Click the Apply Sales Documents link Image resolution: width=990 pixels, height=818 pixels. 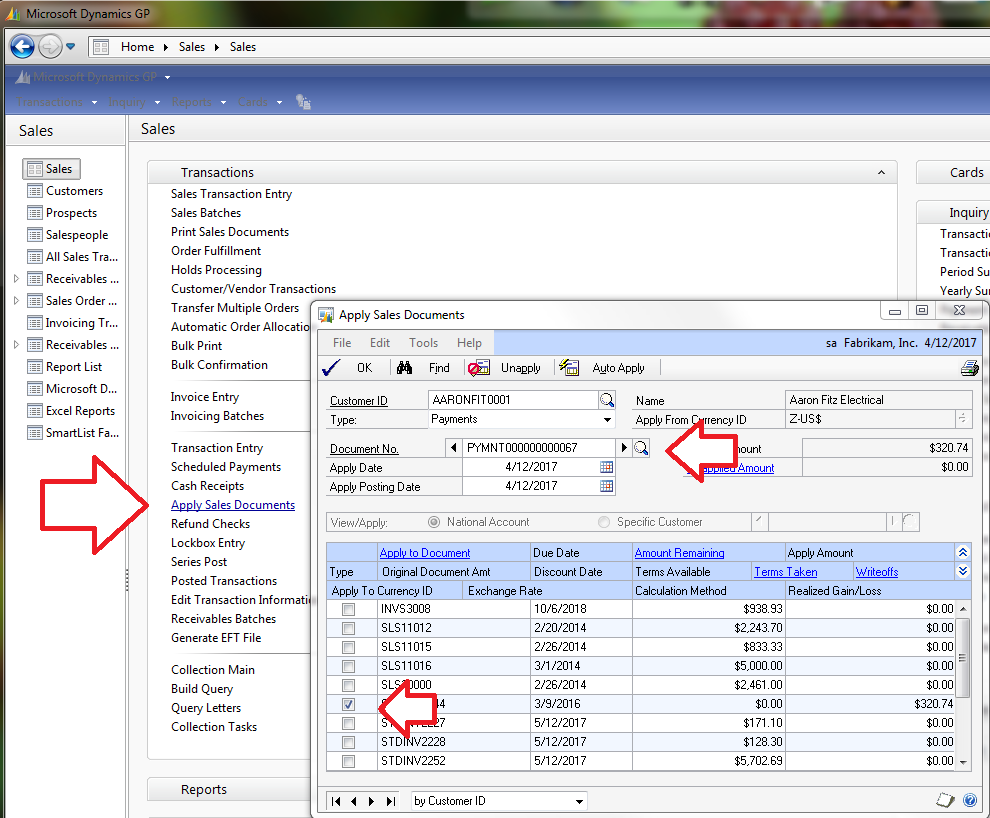[x=233, y=505]
